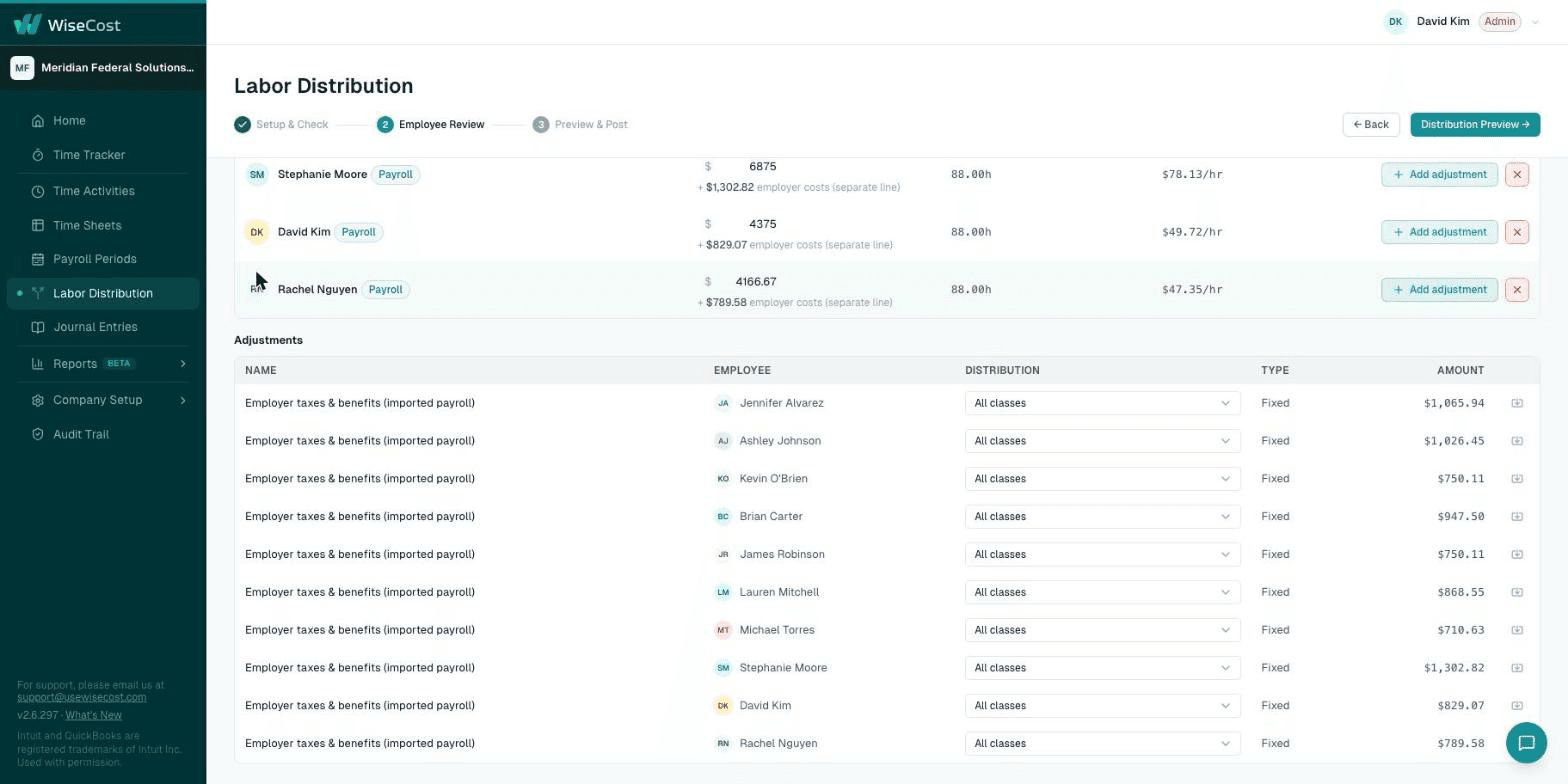This screenshot has width=1568, height=784.
Task: Open distribution dropdown for Jennifer Alvarez
Action: click(x=1103, y=403)
